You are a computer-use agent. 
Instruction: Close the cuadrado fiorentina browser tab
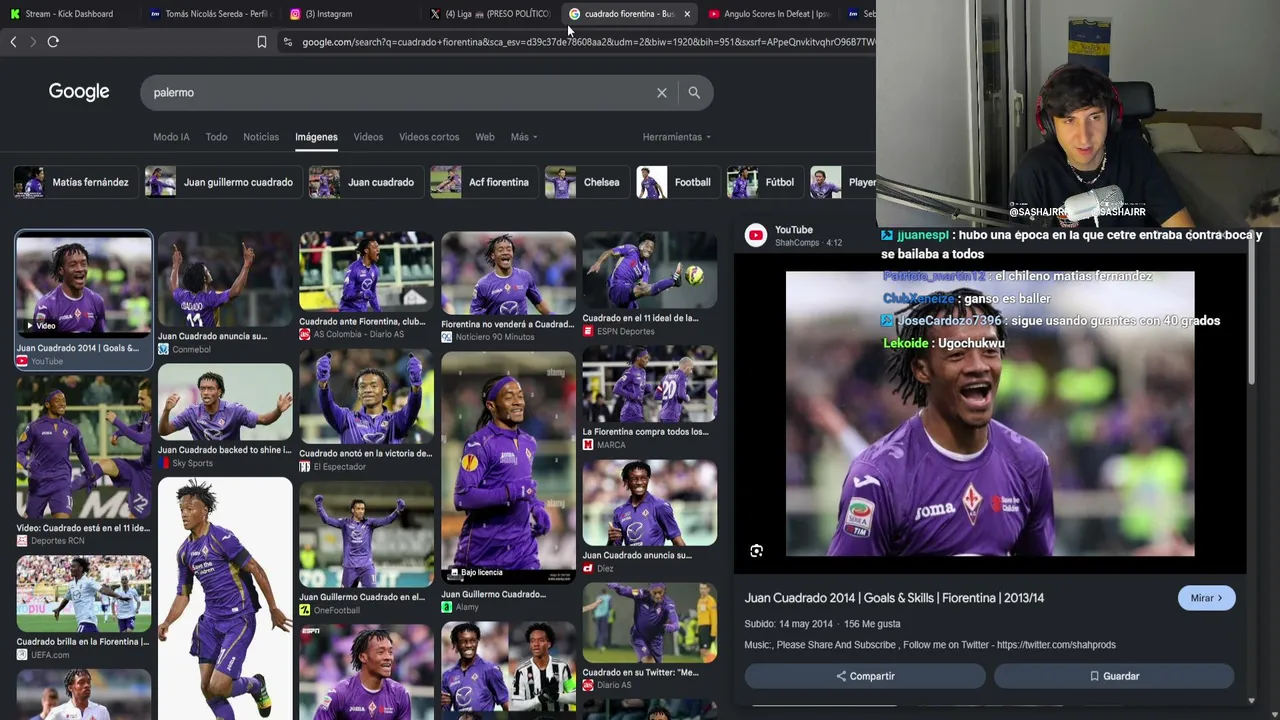[x=687, y=14]
